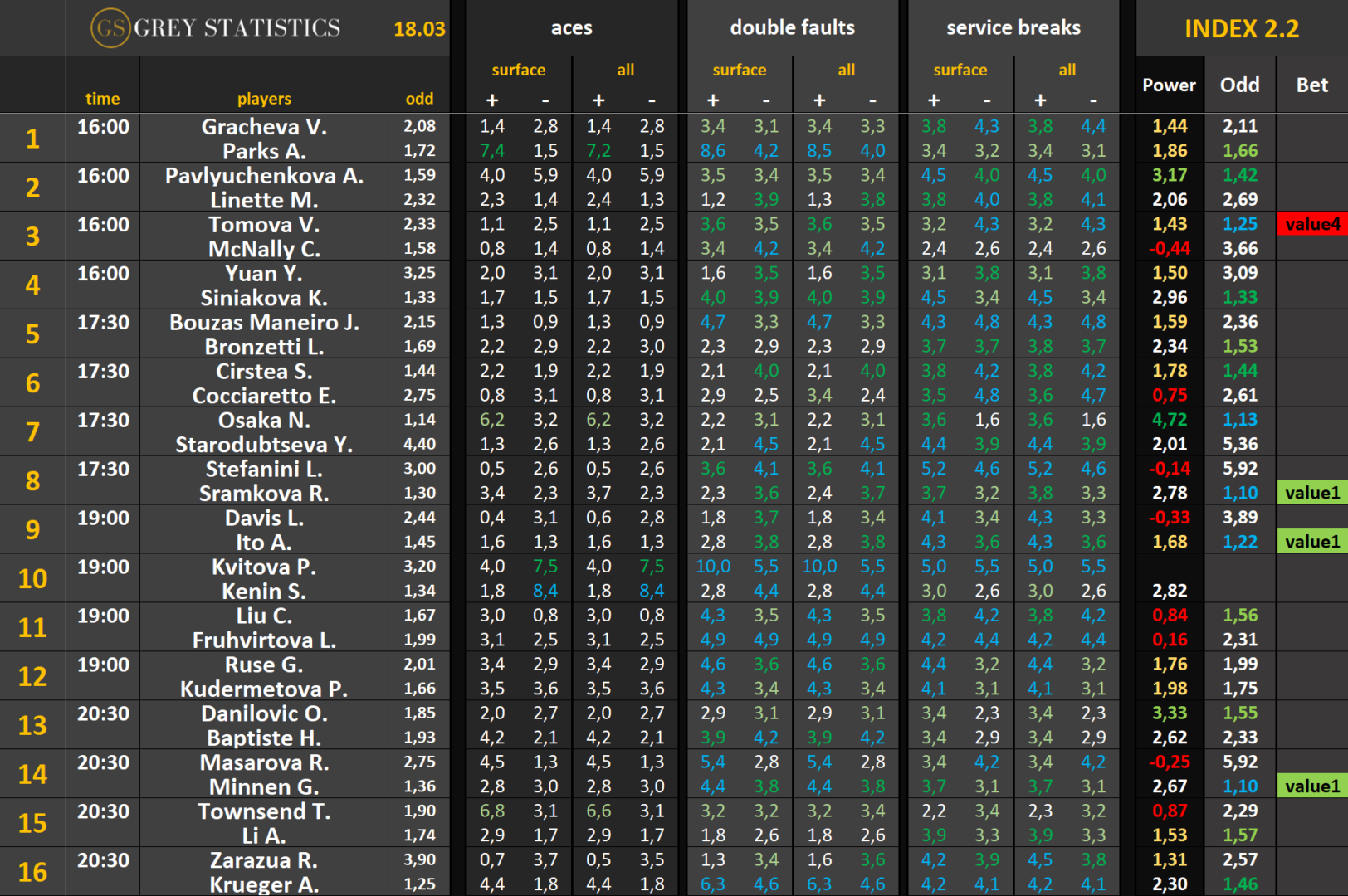Click Danilovic's power value 3,33
The height and width of the screenshot is (896, 1348).
coord(1170,714)
